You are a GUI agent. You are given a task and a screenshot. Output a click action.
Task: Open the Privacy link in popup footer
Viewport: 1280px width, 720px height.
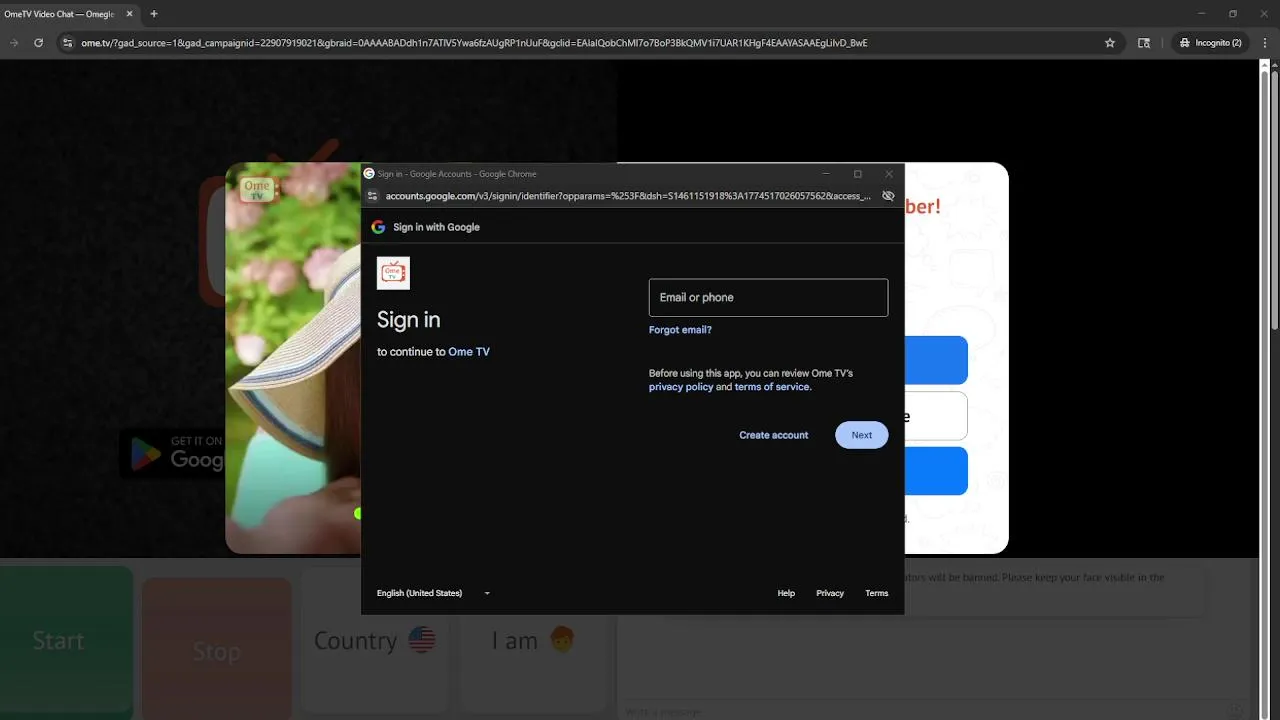(830, 593)
